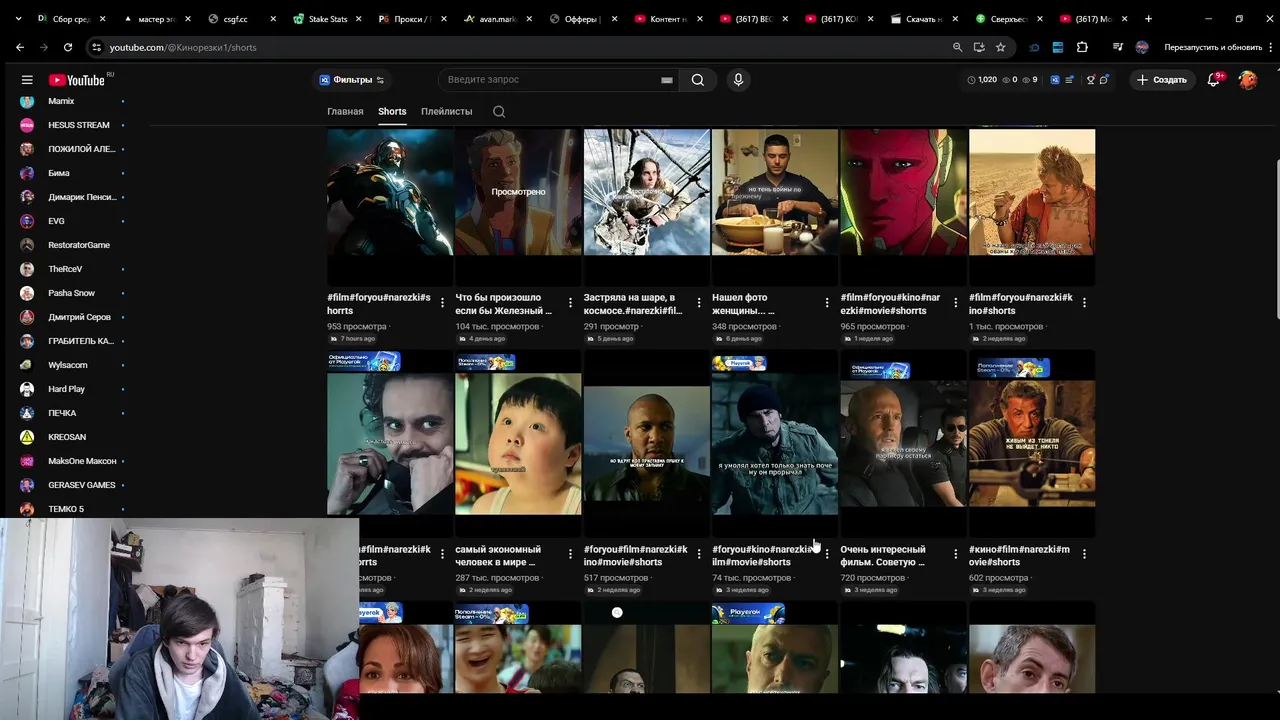The height and width of the screenshot is (720, 1280).
Task: Expand the browser tab search chevron
Action: [18, 18]
